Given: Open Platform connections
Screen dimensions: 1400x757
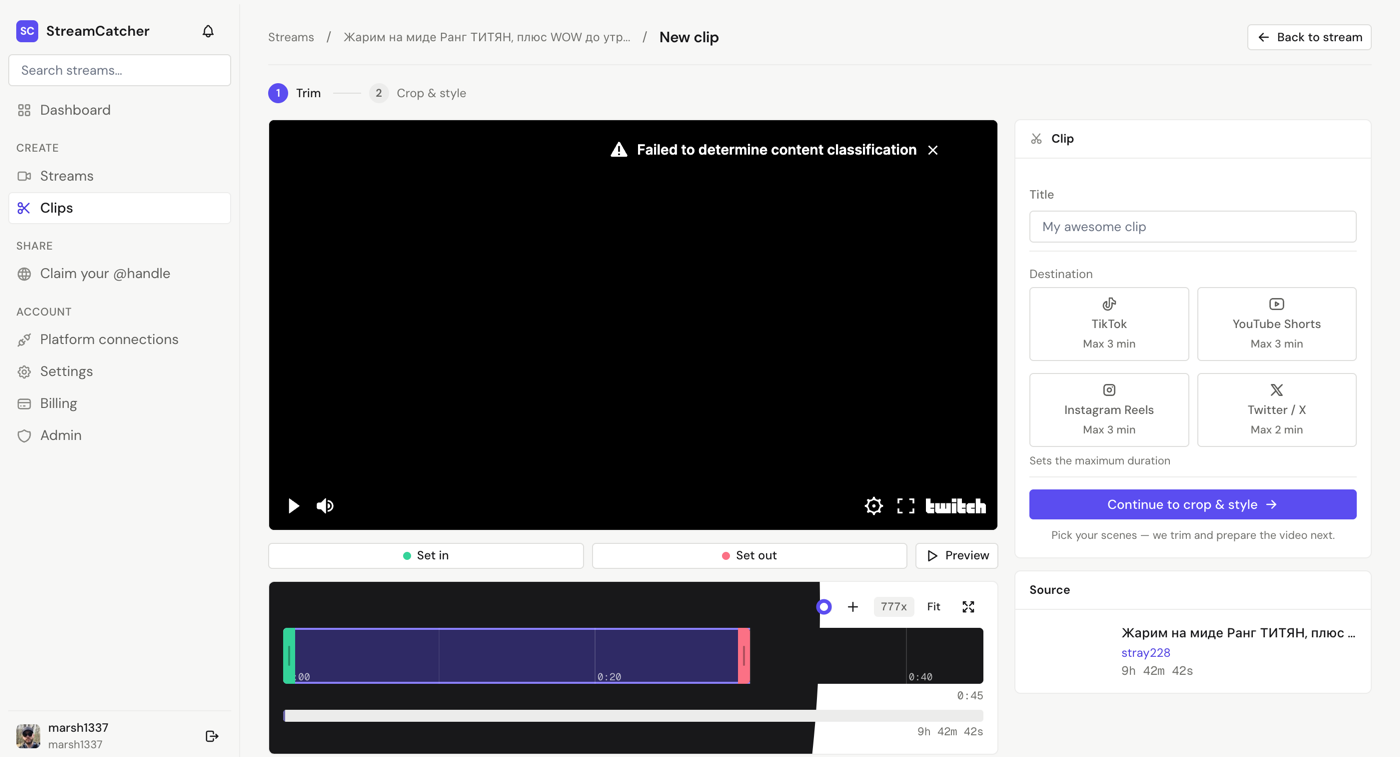Looking at the screenshot, I should (120, 340).
